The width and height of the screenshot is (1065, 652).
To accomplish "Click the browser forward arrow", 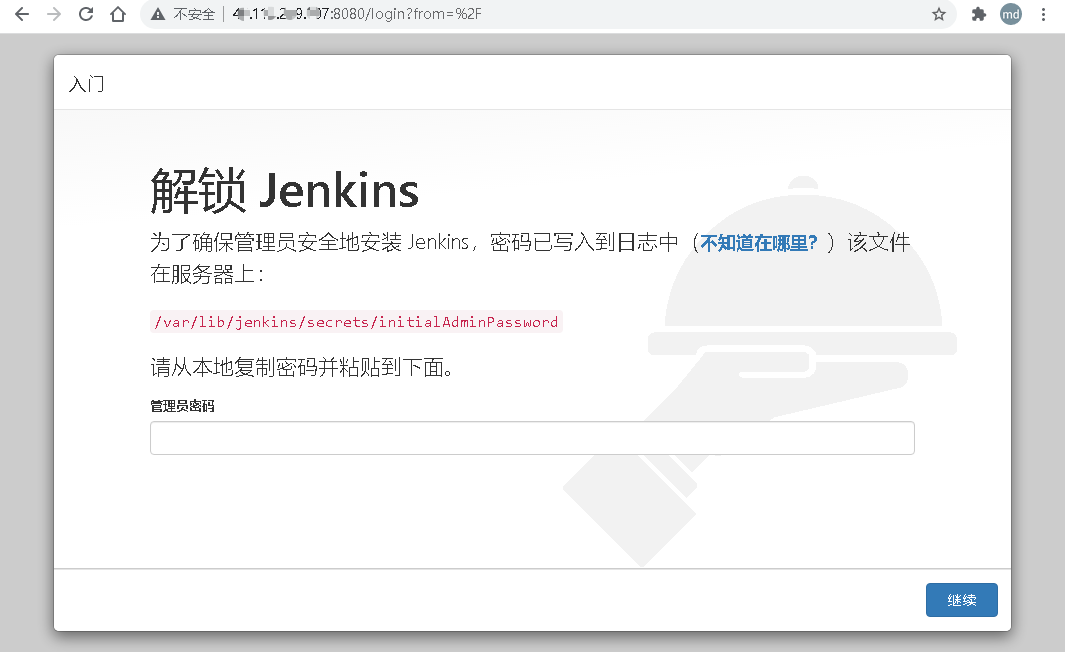I will (x=54, y=14).
